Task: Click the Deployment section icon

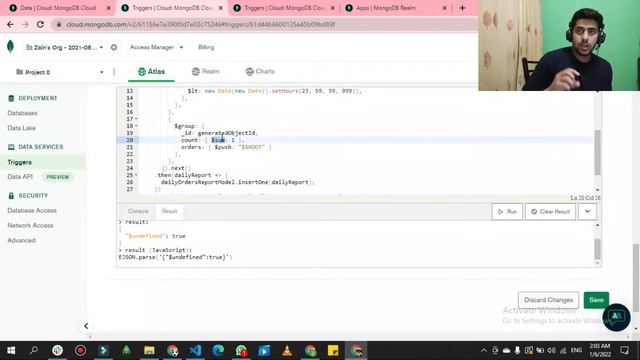Action: (11, 98)
